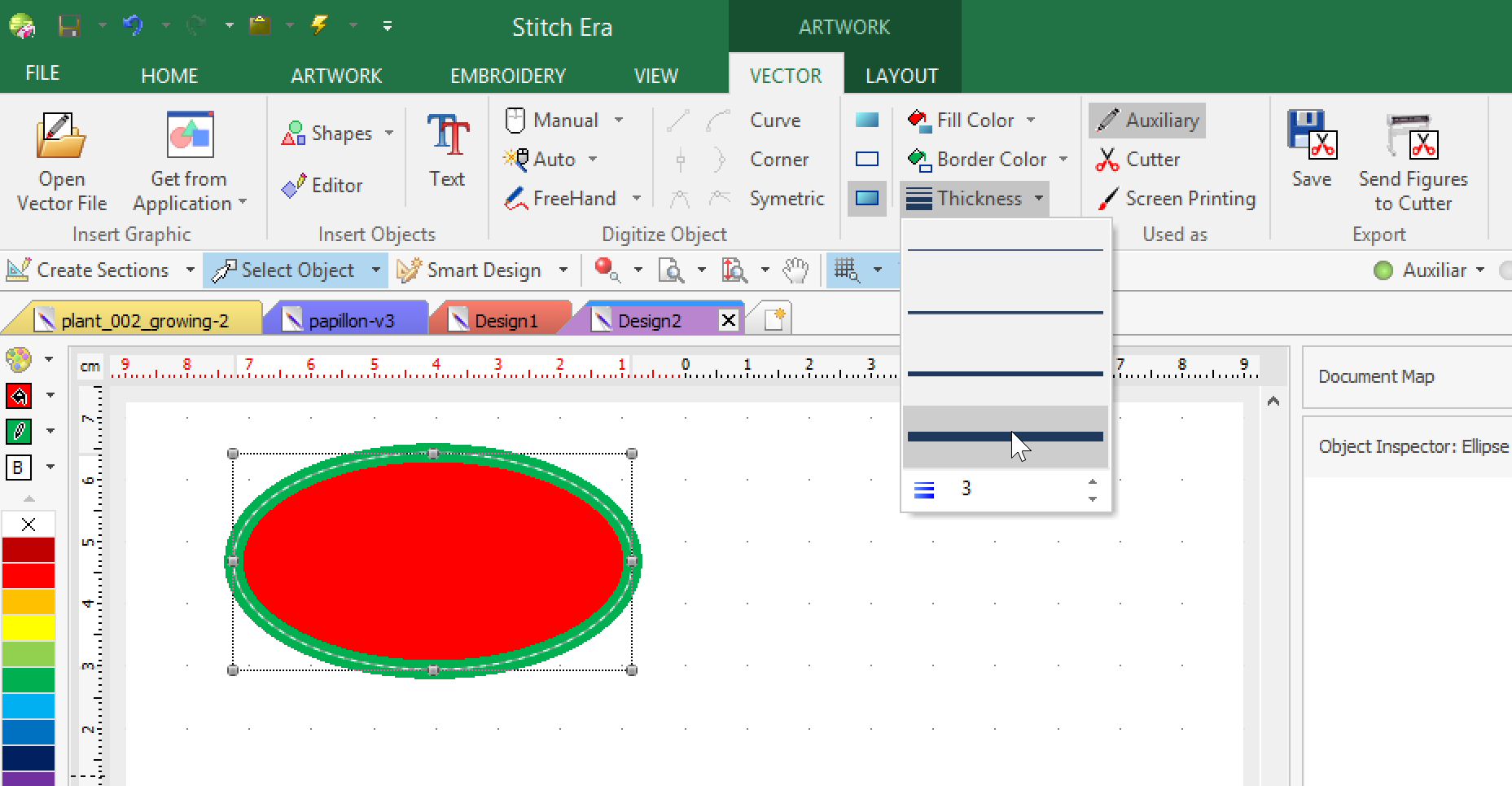Image resolution: width=1512 pixels, height=786 pixels.
Task: Click the Open Vector File icon
Action: click(61, 136)
